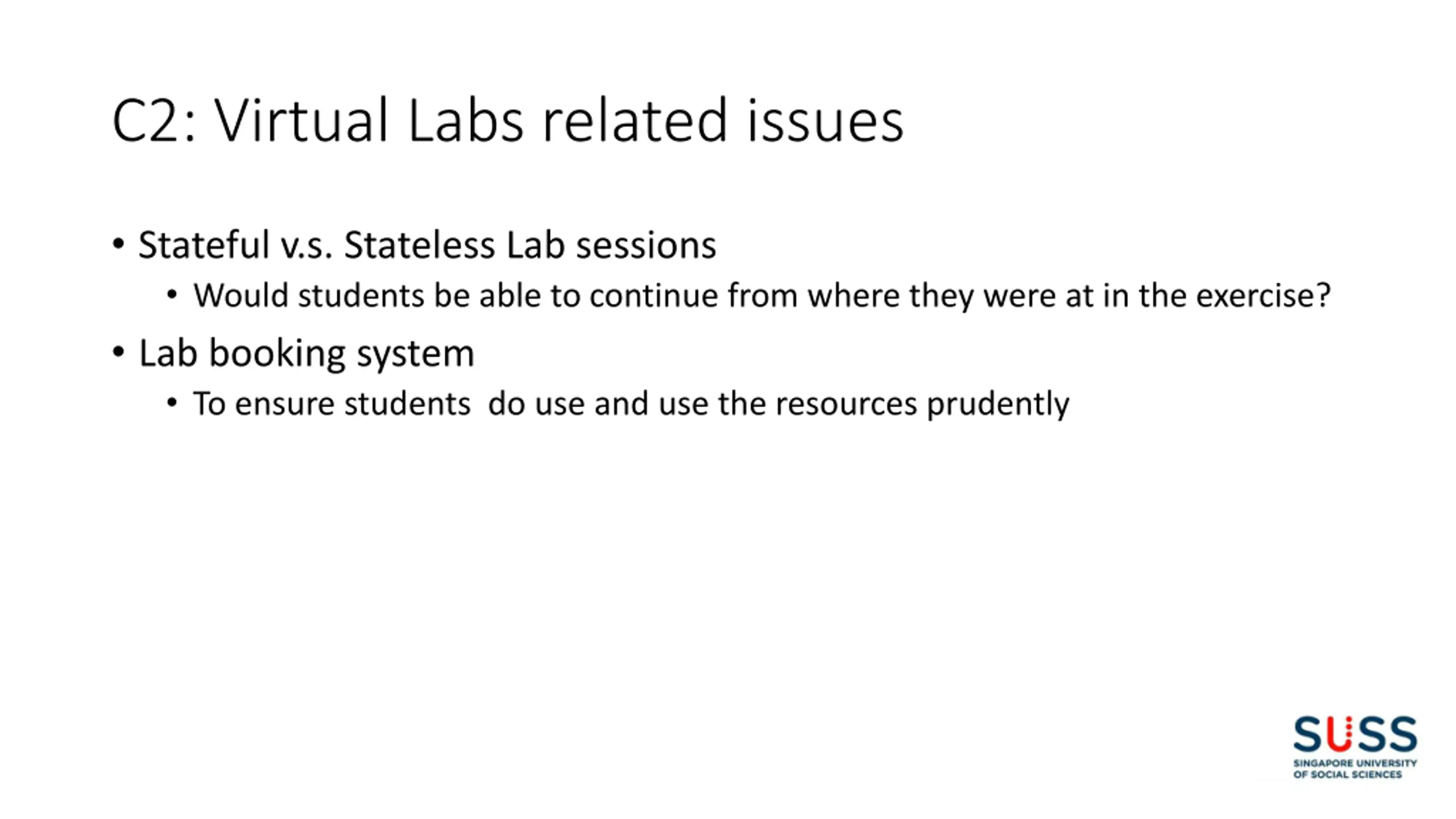
Task: Click the 'To ensure students do use' sub-bullet
Action: (x=631, y=404)
